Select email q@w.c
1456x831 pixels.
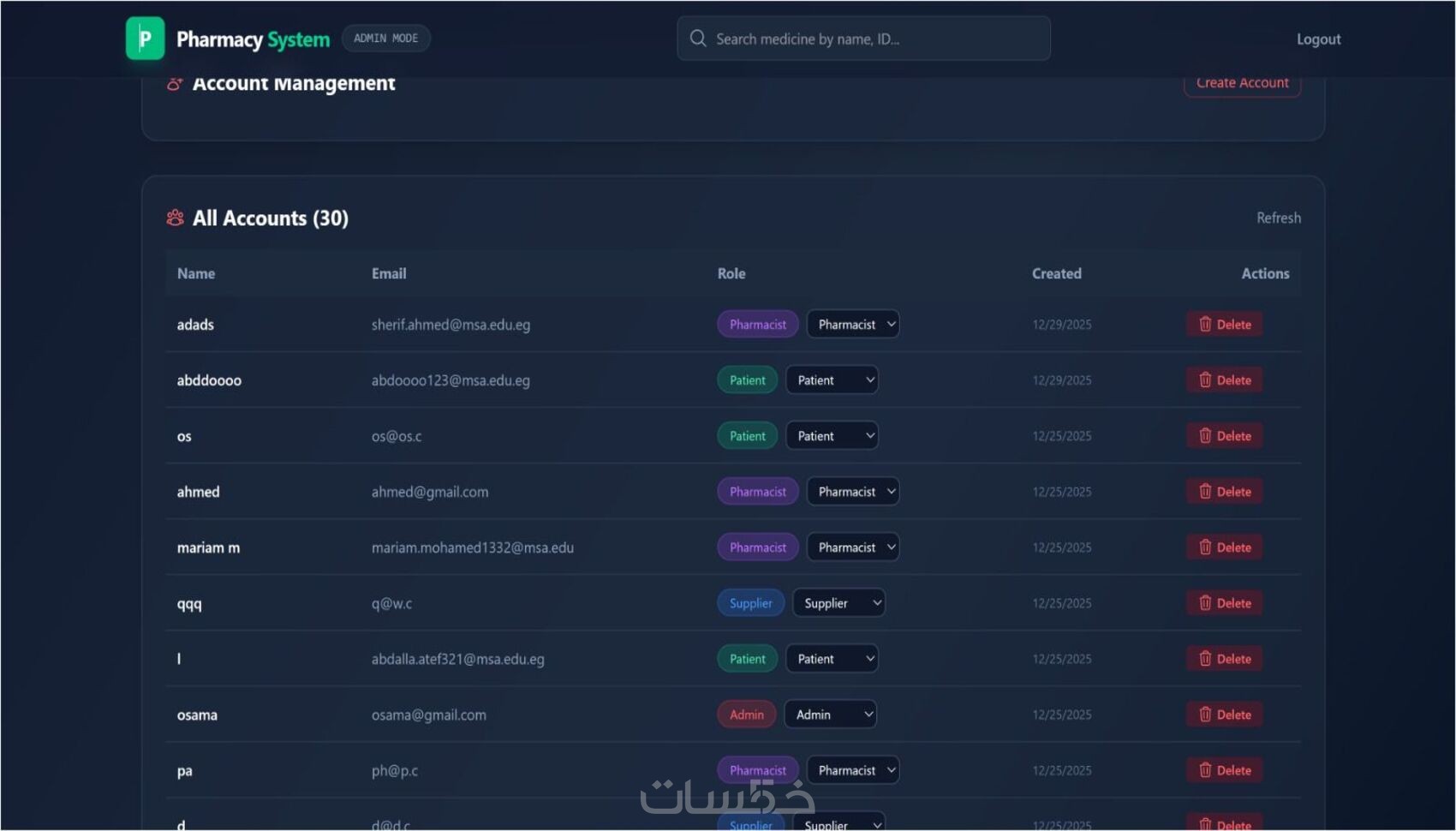click(x=391, y=603)
